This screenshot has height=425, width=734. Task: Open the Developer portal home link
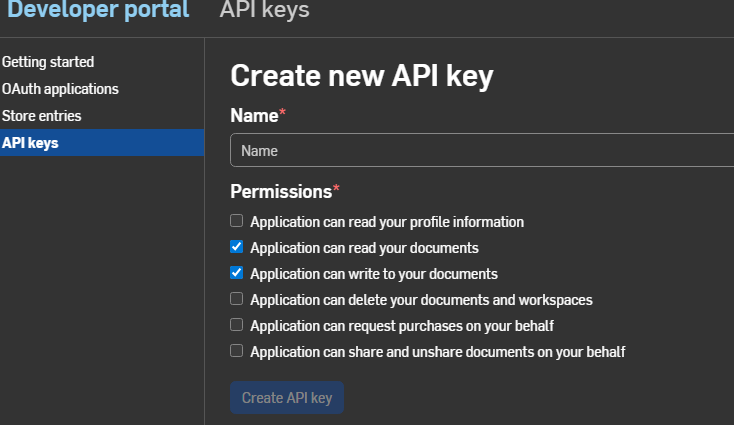point(98,9)
